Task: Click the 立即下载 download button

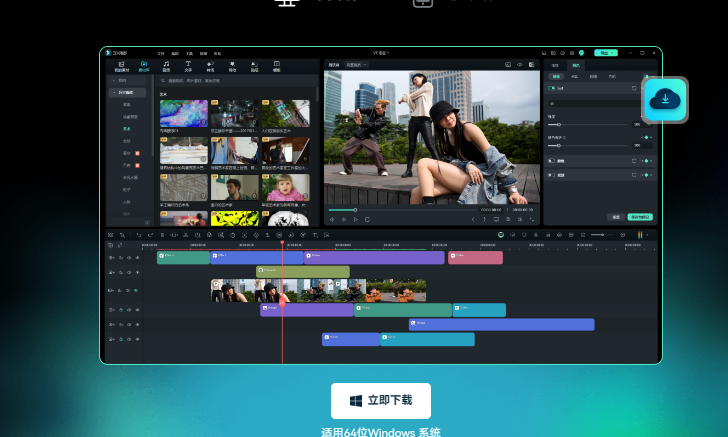Action: coord(381,401)
